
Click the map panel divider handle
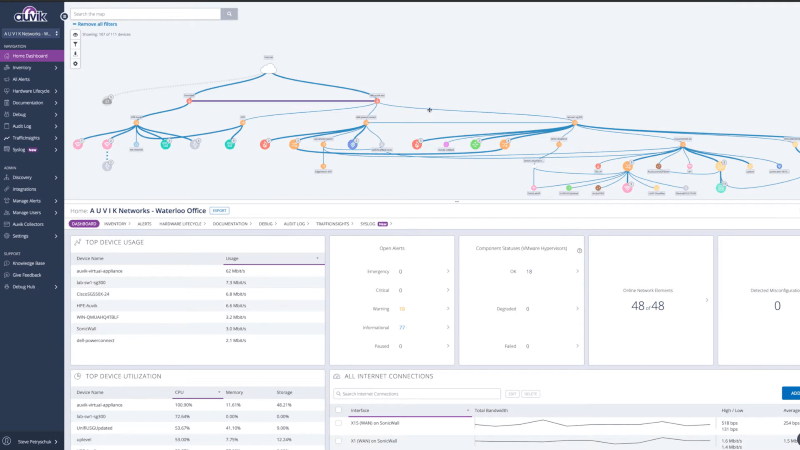[x=457, y=202]
